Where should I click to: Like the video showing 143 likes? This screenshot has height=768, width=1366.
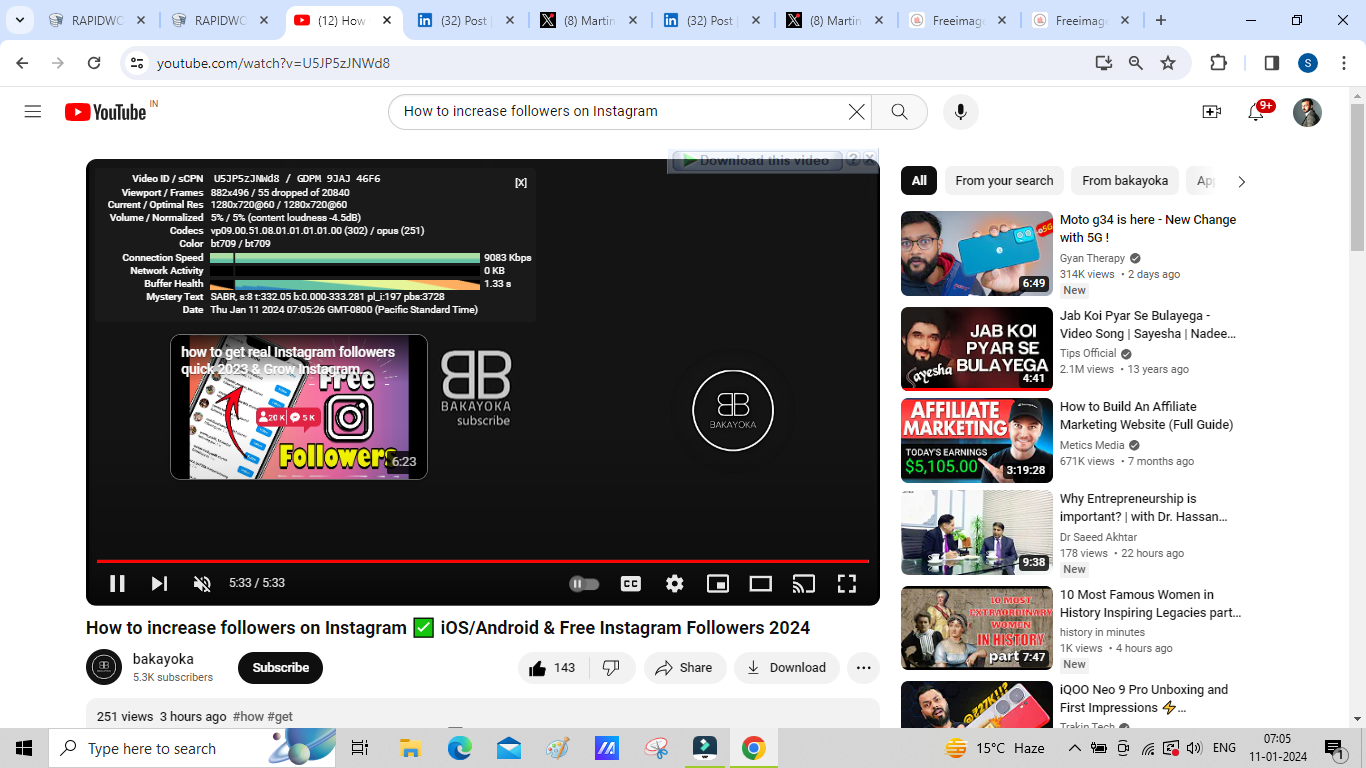tap(553, 668)
